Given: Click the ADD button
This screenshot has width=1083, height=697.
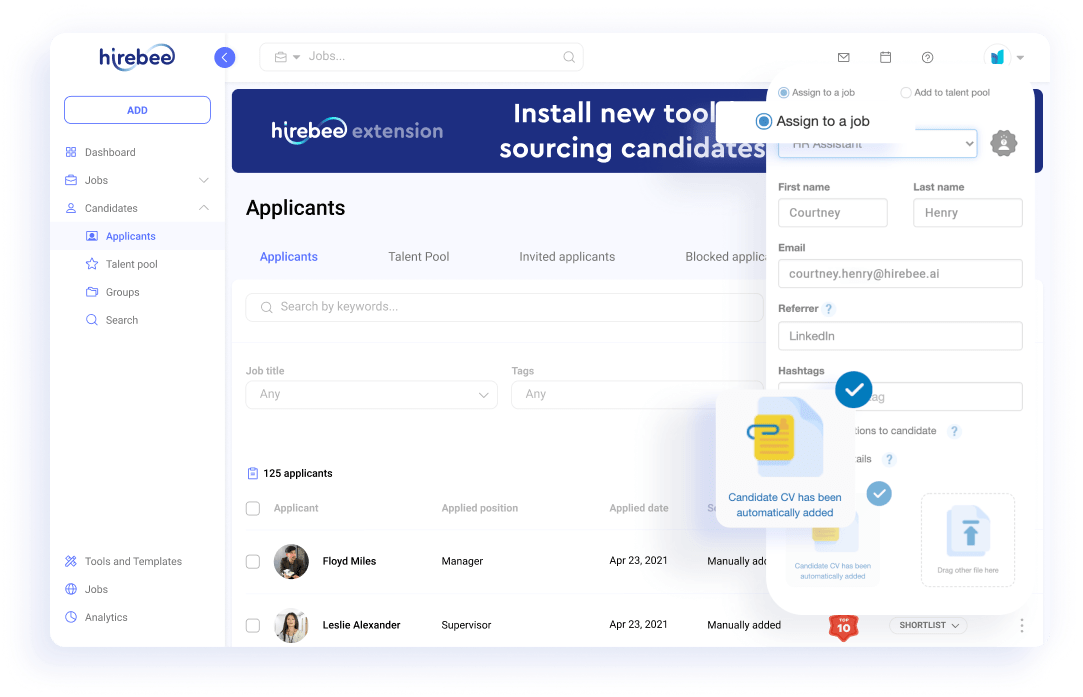Looking at the screenshot, I should coord(137,110).
